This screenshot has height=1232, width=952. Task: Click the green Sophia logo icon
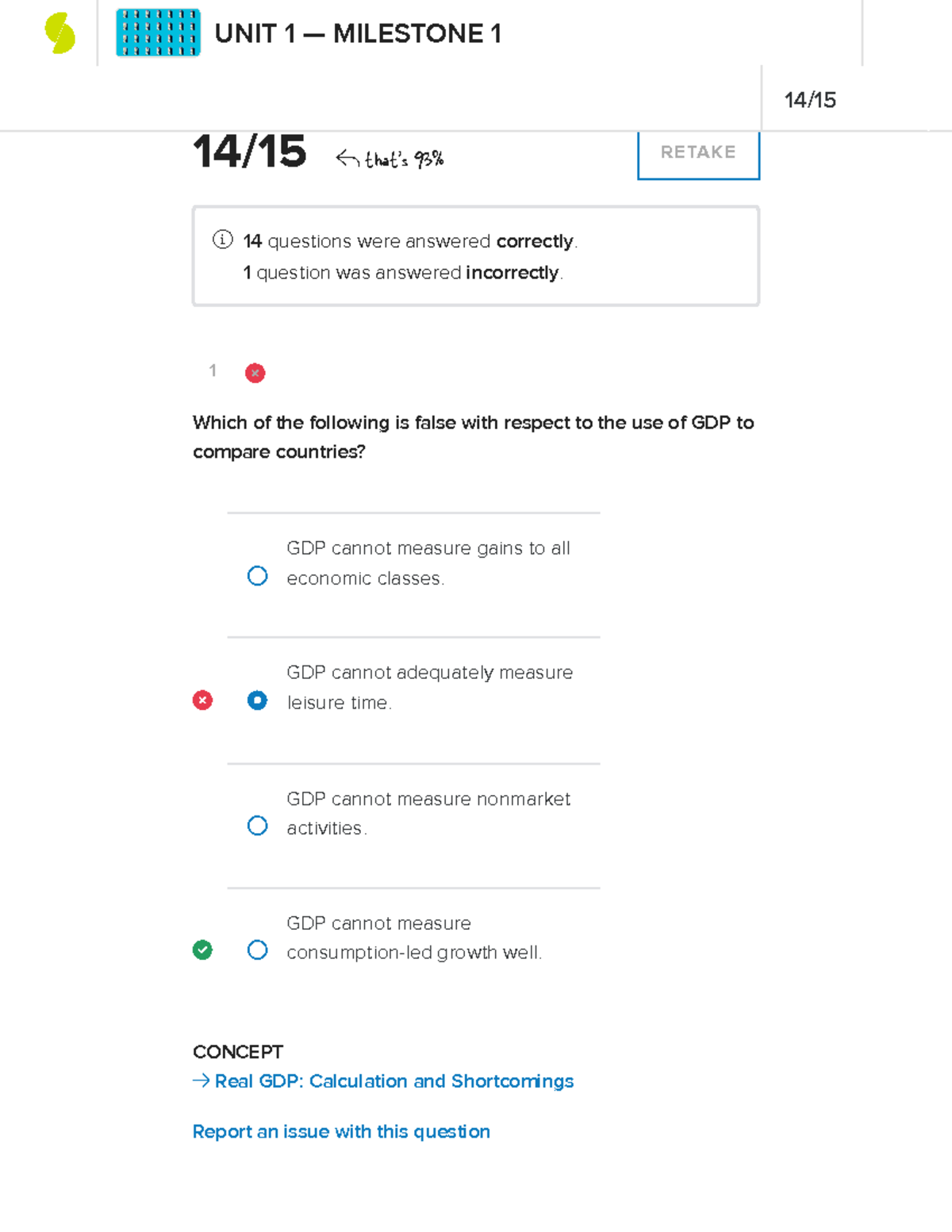60,34
